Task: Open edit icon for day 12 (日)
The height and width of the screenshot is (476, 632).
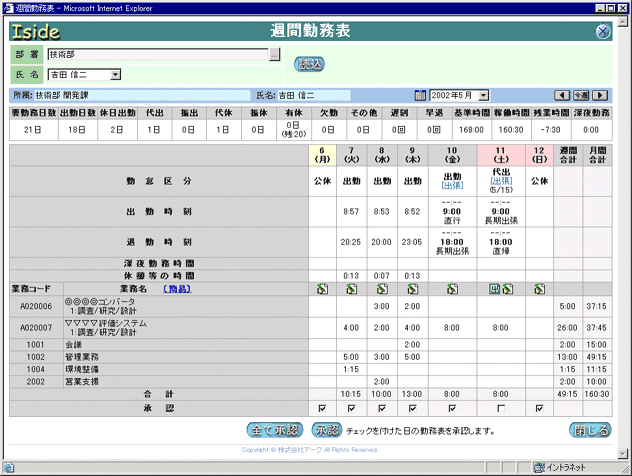Action: tap(539, 289)
